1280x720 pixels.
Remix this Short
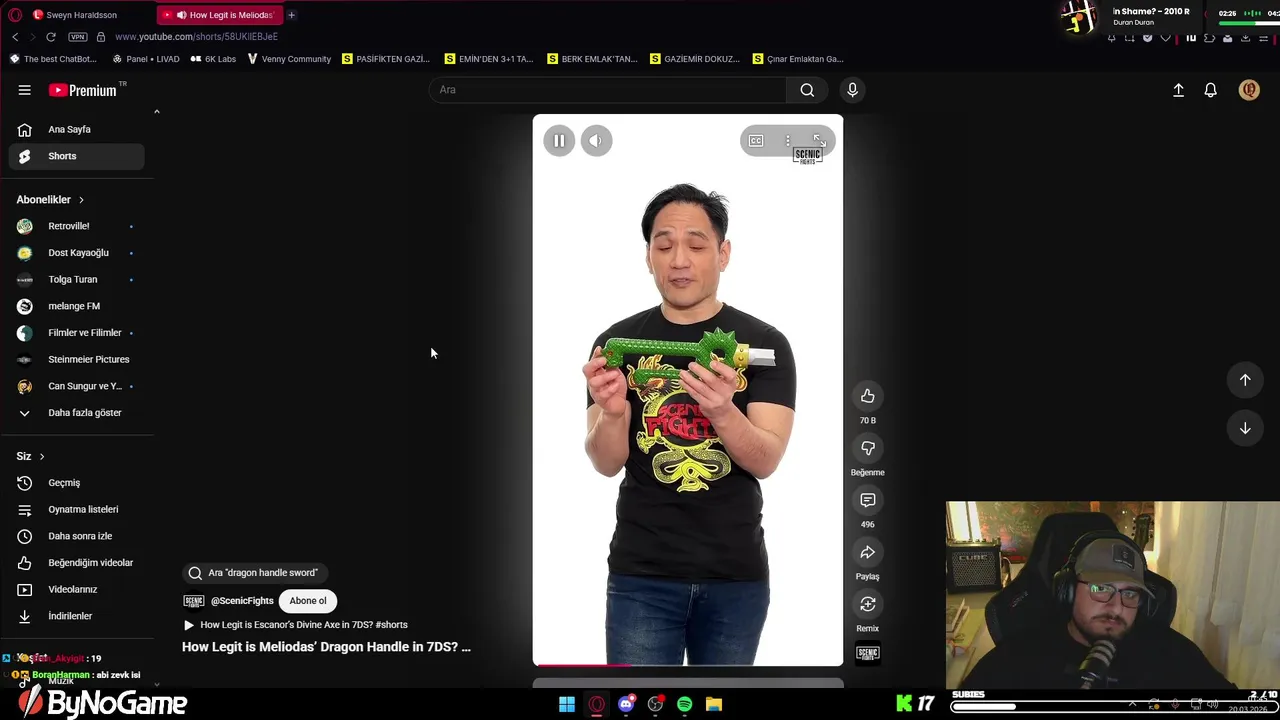click(868, 604)
